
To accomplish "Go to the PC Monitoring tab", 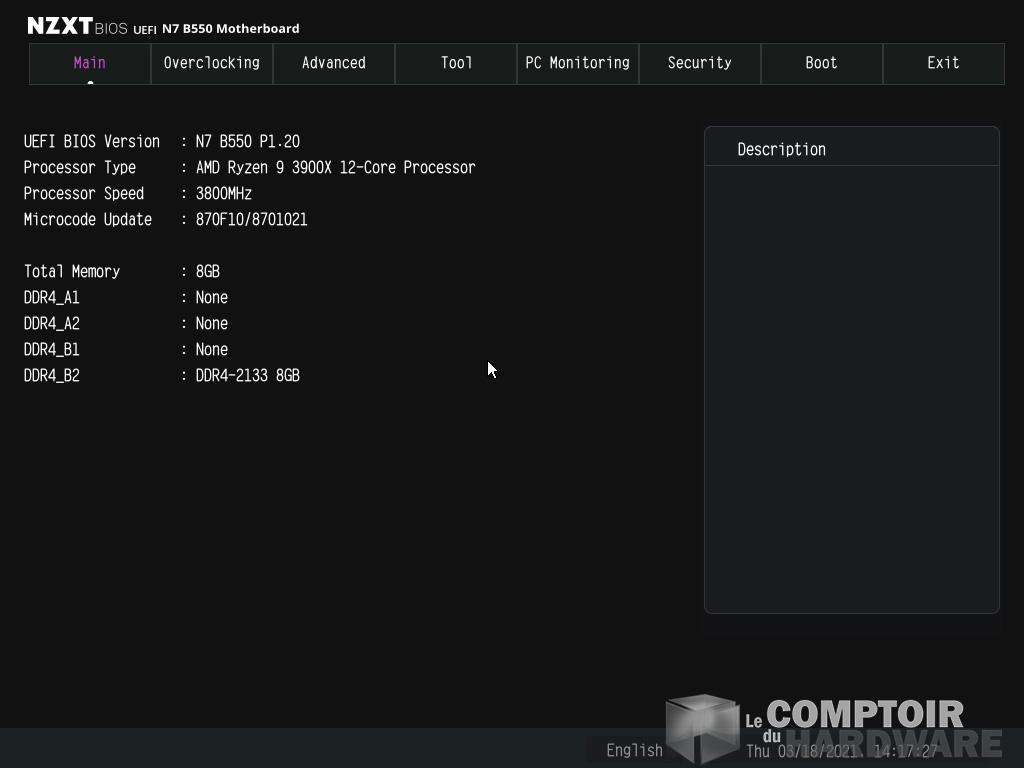I will pyautogui.click(x=578, y=63).
